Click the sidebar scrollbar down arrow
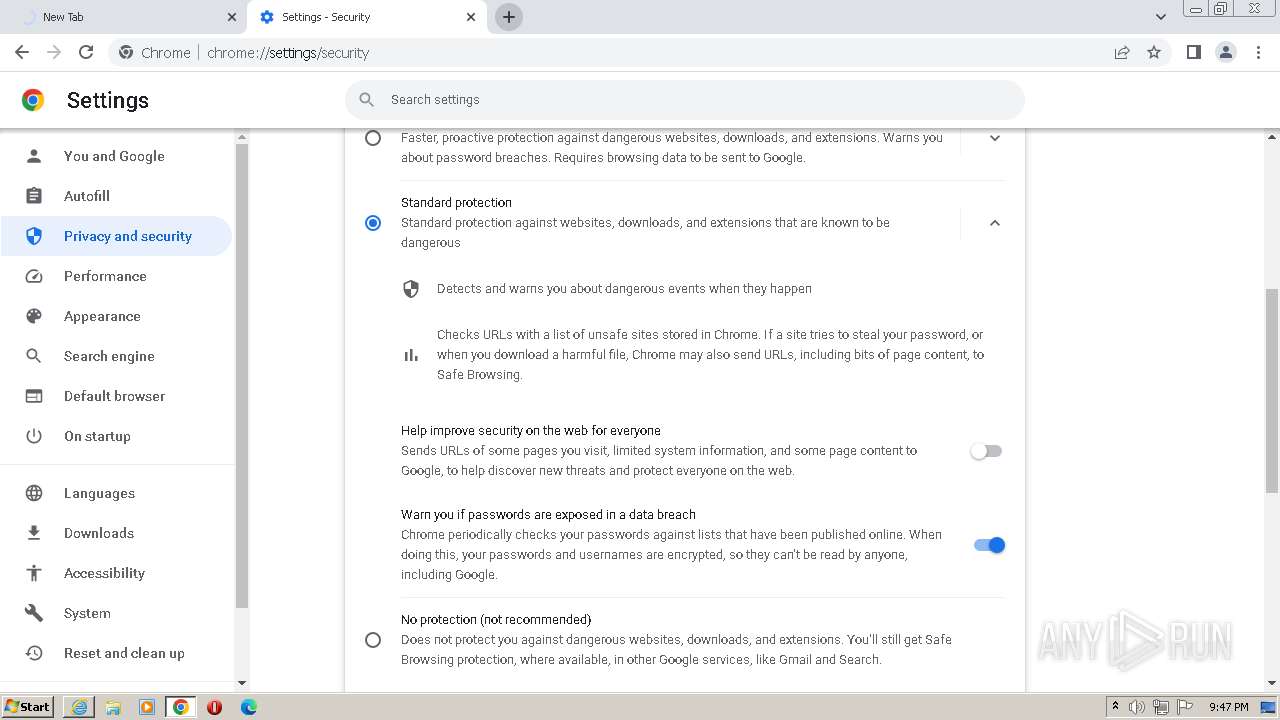Screen dimensions: 1280x720 (241, 684)
